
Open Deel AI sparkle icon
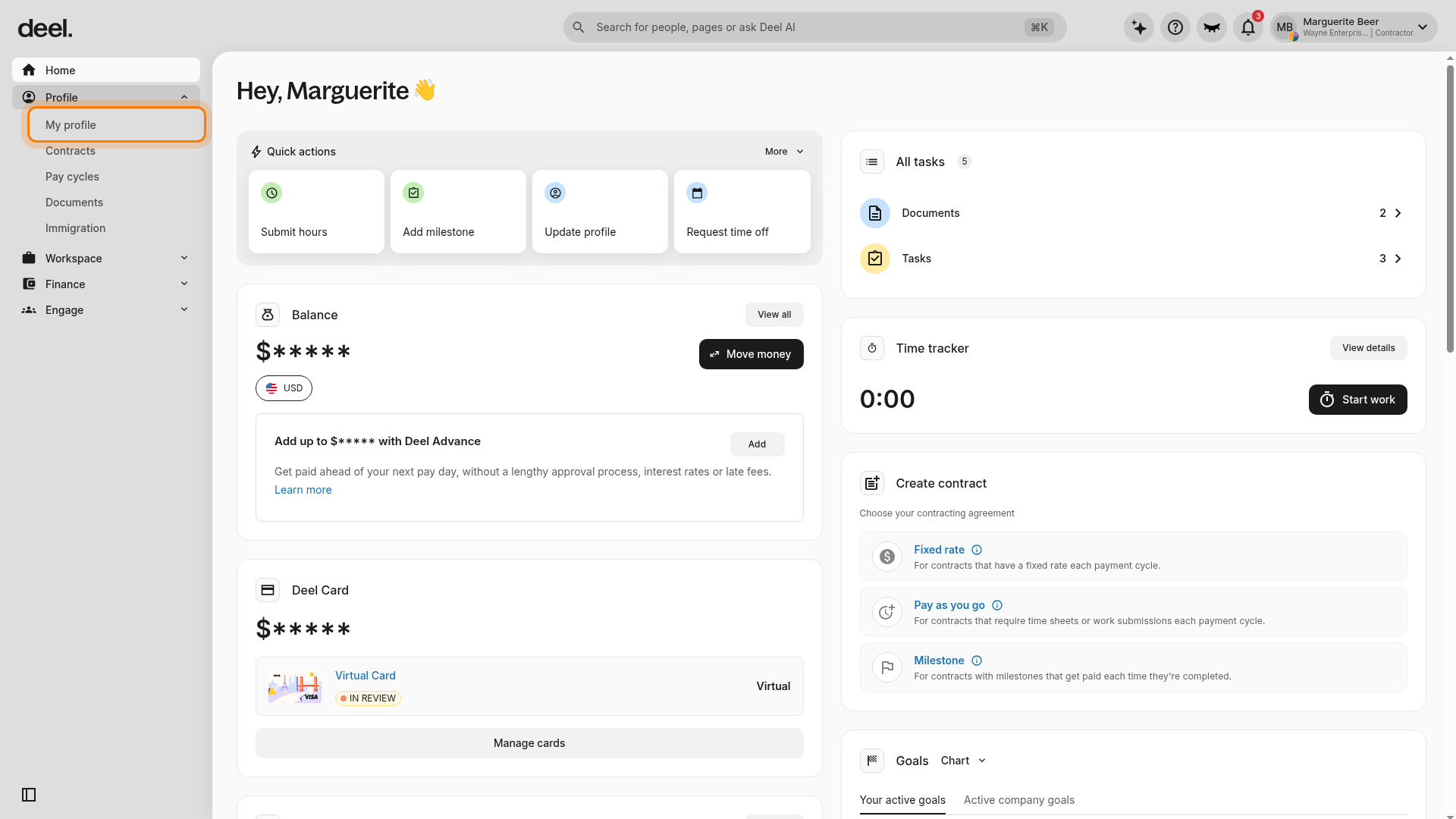tap(1139, 27)
